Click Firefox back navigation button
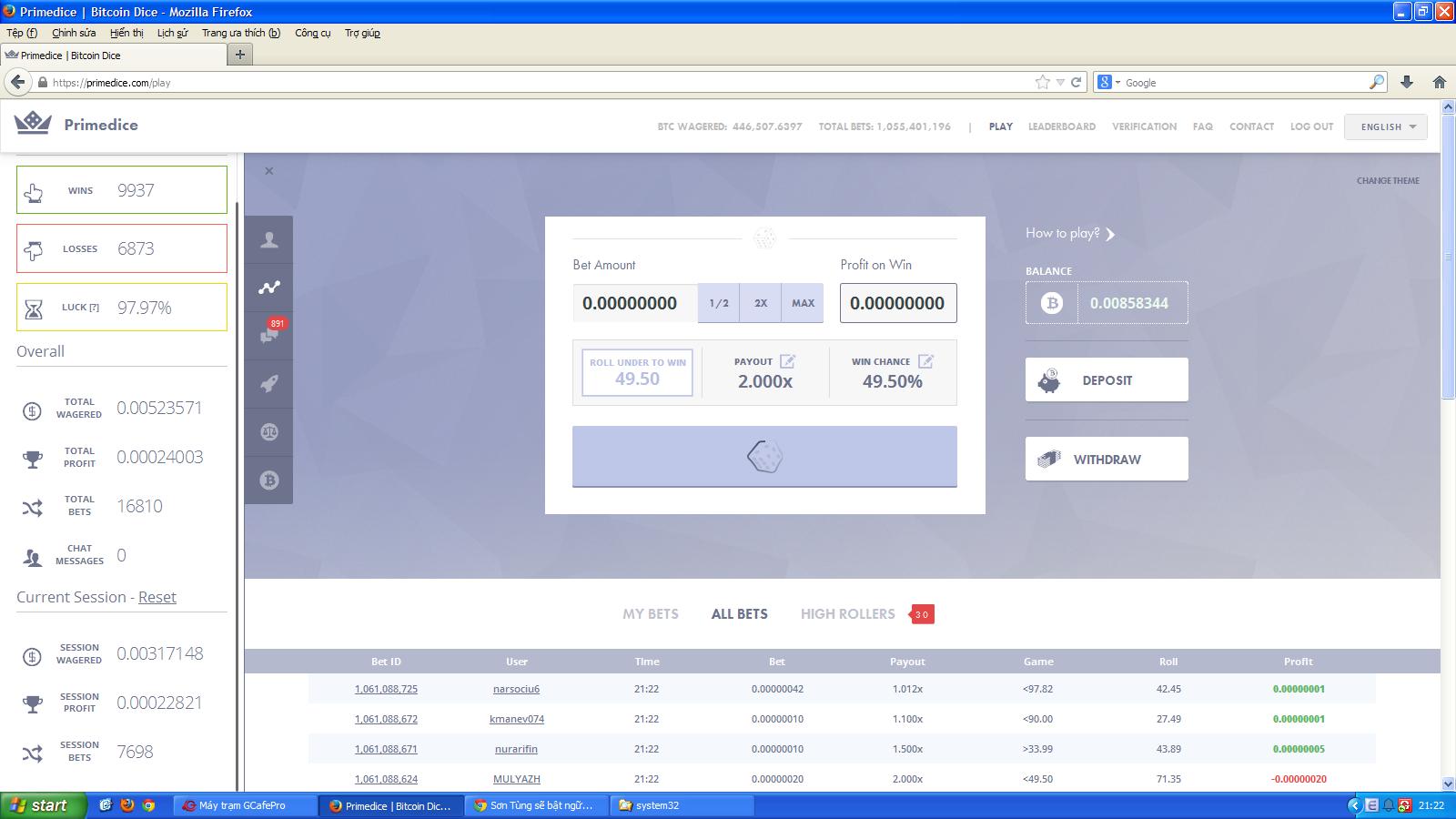 coord(17,82)
